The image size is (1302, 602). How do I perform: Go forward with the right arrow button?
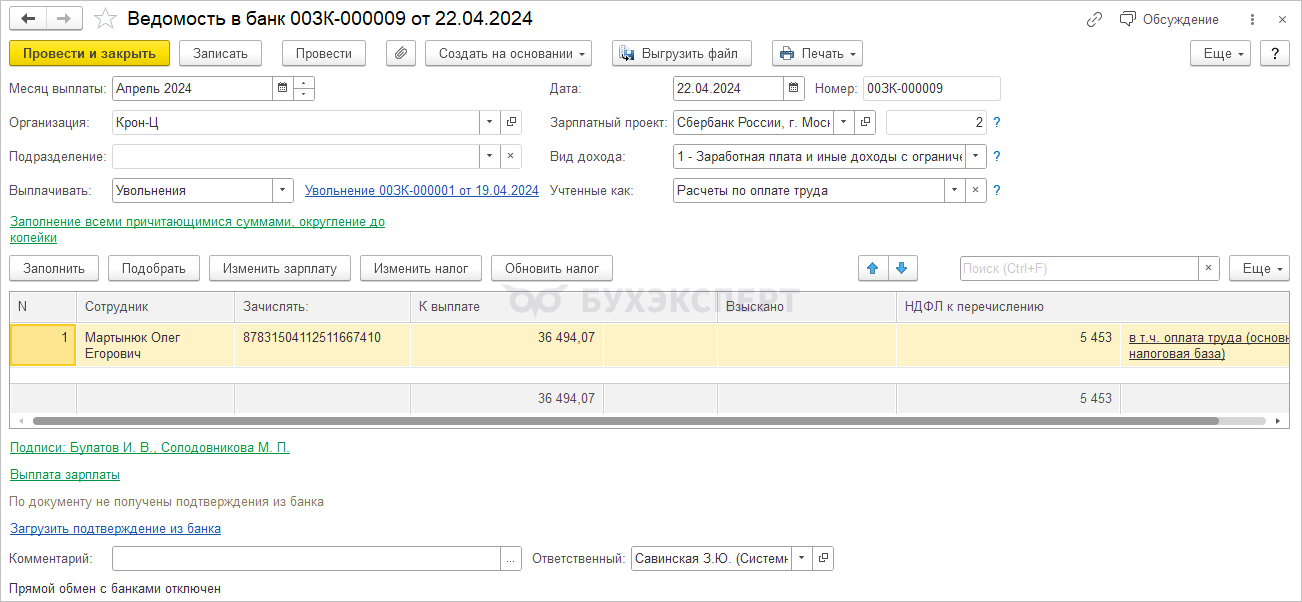pos(64,19)
